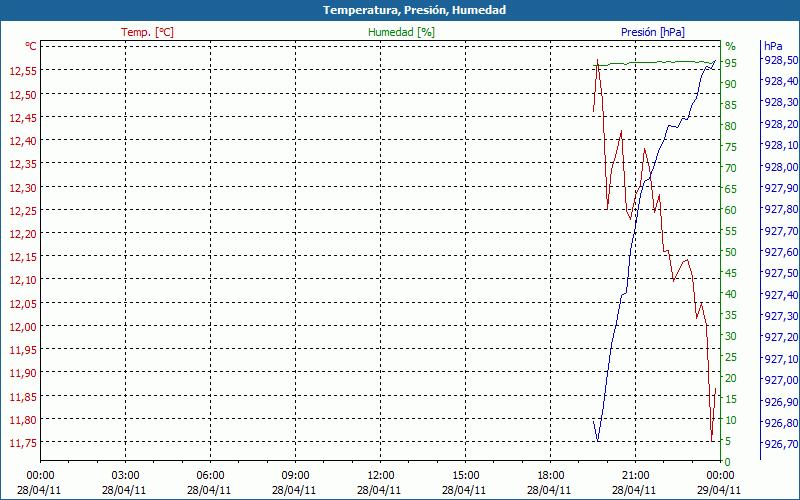
Task: Click temperature axis value "12,10"
Action: (23, 280)
